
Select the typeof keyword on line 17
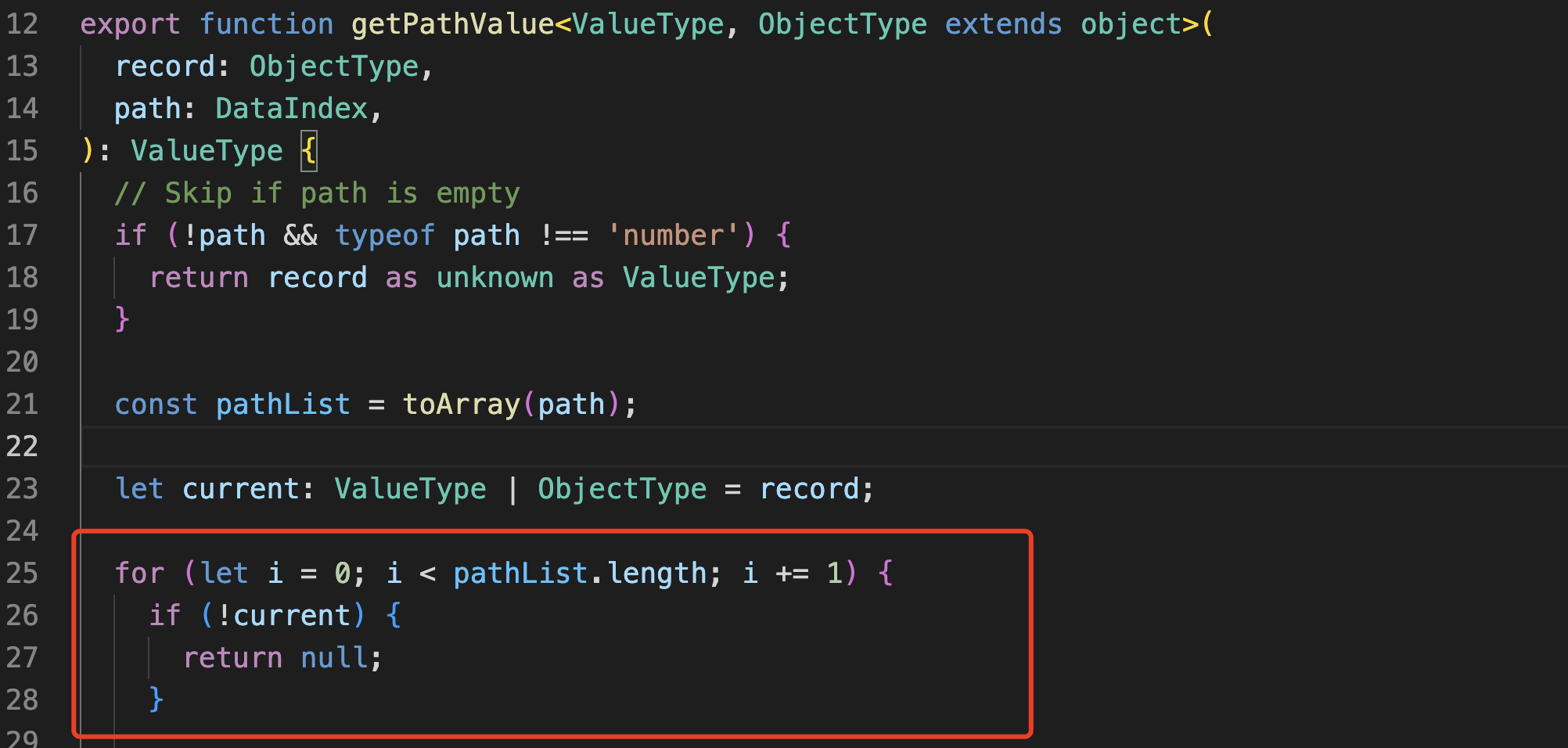point(385,235)
